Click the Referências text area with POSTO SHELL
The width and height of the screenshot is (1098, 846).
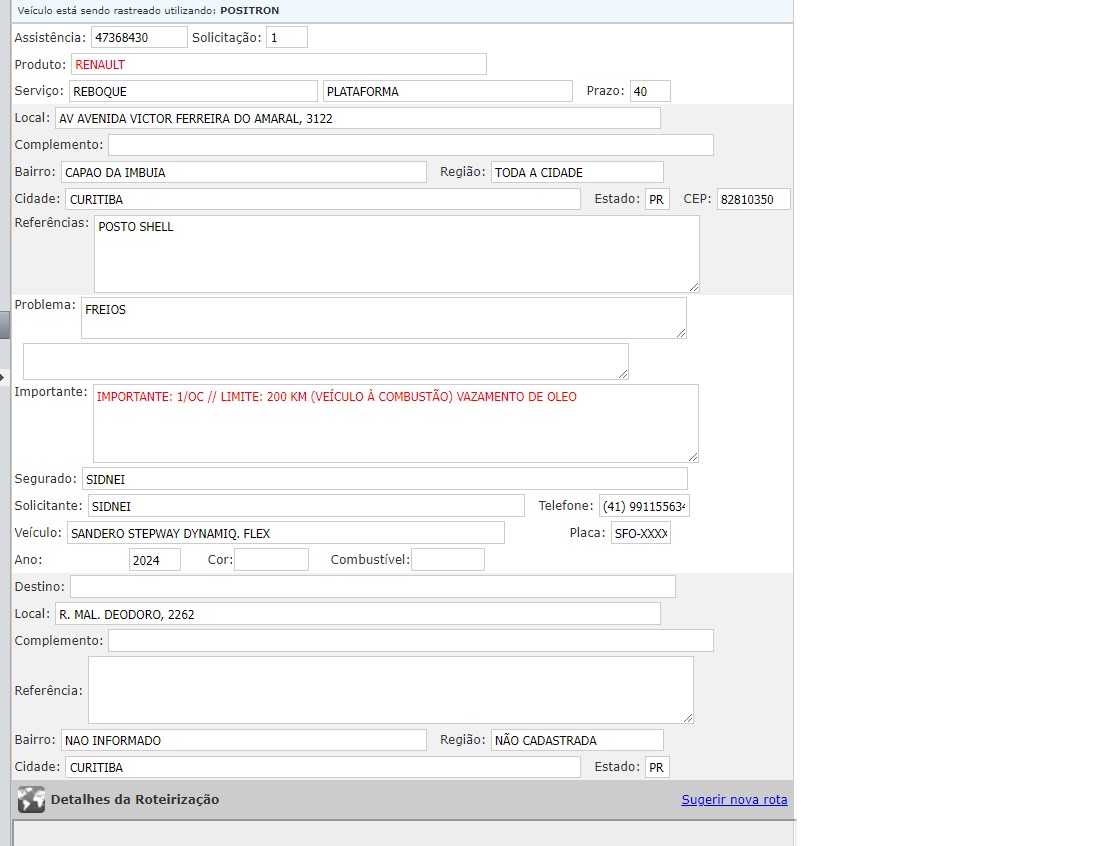coord(396,254)
